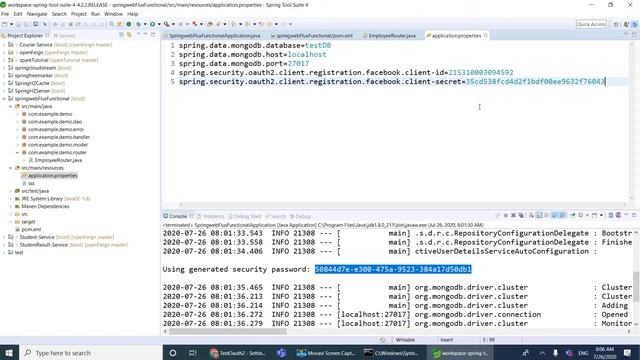Select pom.xml in Project Explorer tree

click(31, 229)
